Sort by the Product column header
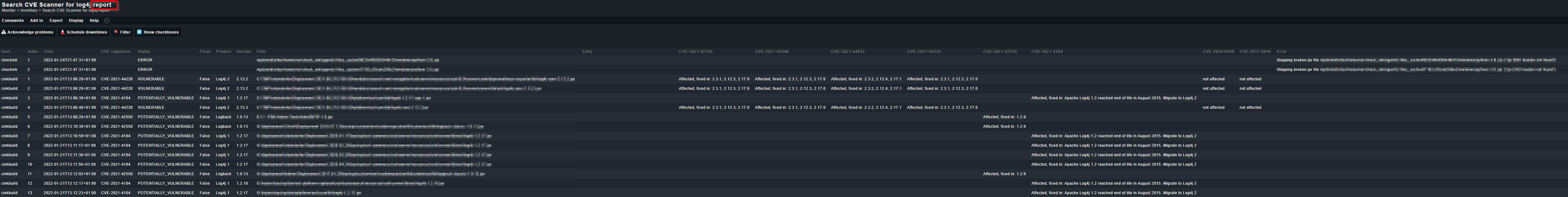This screenshot has width=1568, height=197. point(223,52)
